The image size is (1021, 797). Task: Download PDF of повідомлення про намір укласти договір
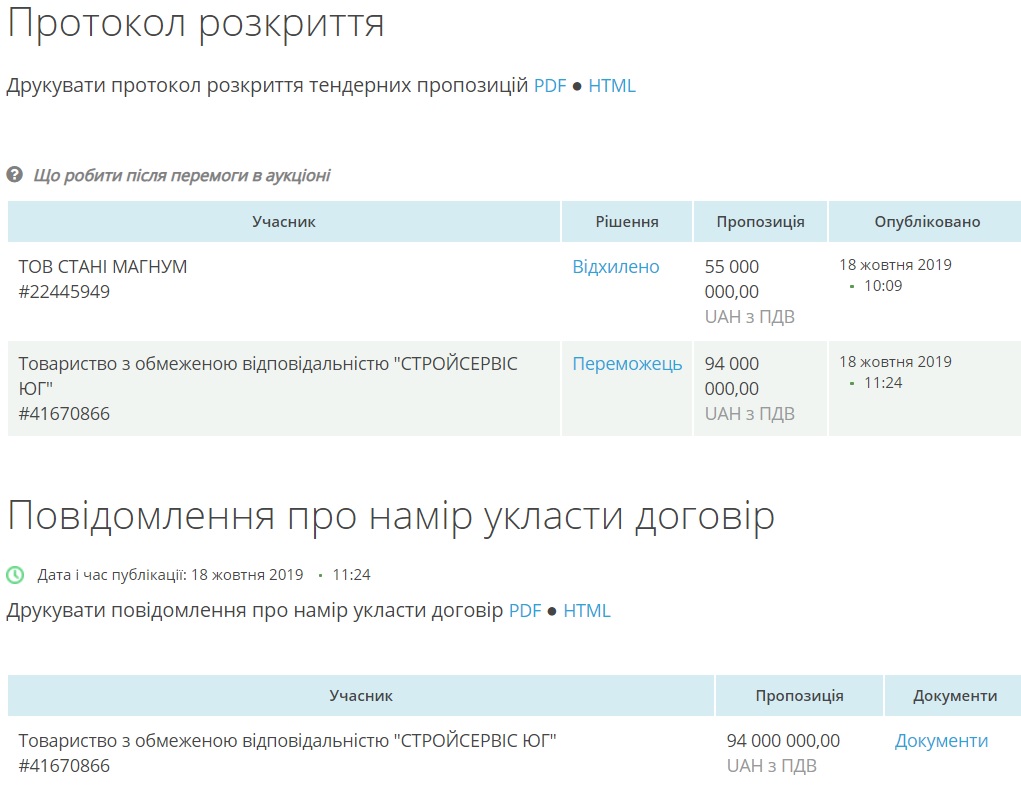(525, 611)
